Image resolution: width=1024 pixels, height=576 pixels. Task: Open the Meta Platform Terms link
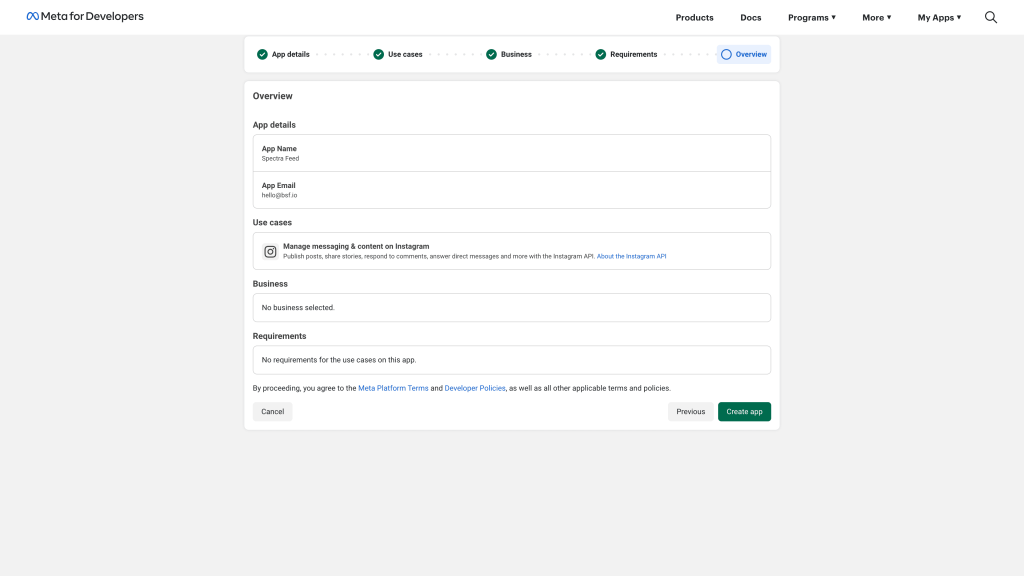point(393,388)
